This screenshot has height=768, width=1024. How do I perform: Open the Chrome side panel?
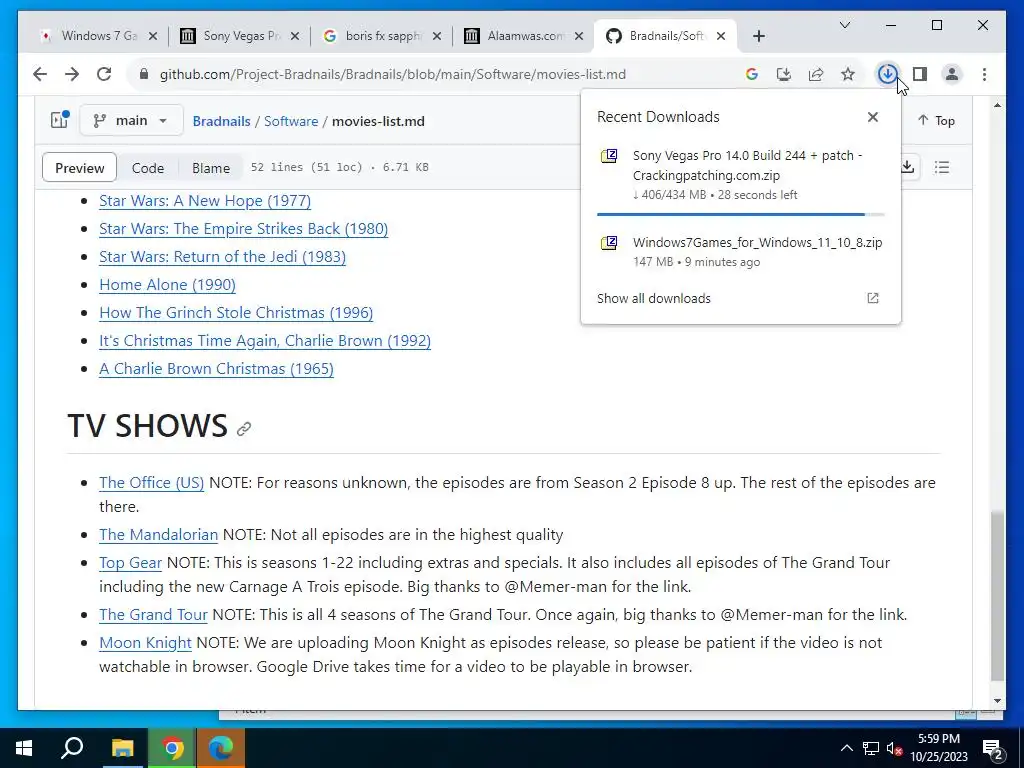[x=920, y=74]
